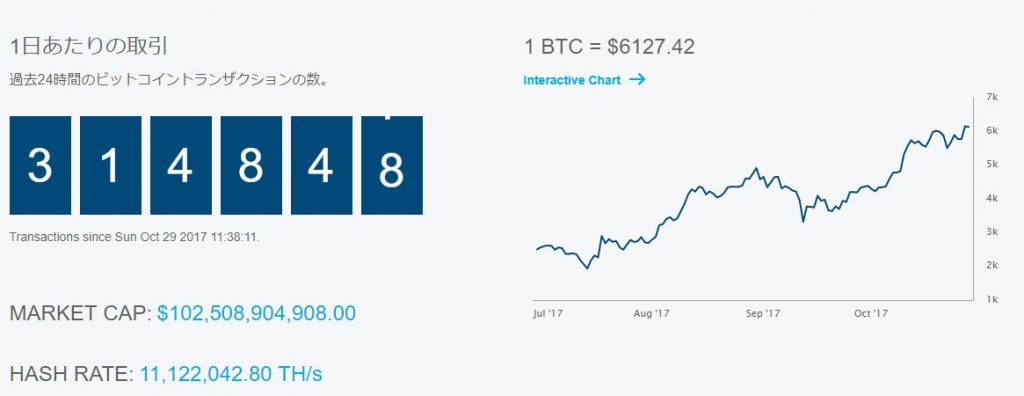1024x396 pixels.
Task: Click the first counter tile showing 3
Action: coord(40,165)
